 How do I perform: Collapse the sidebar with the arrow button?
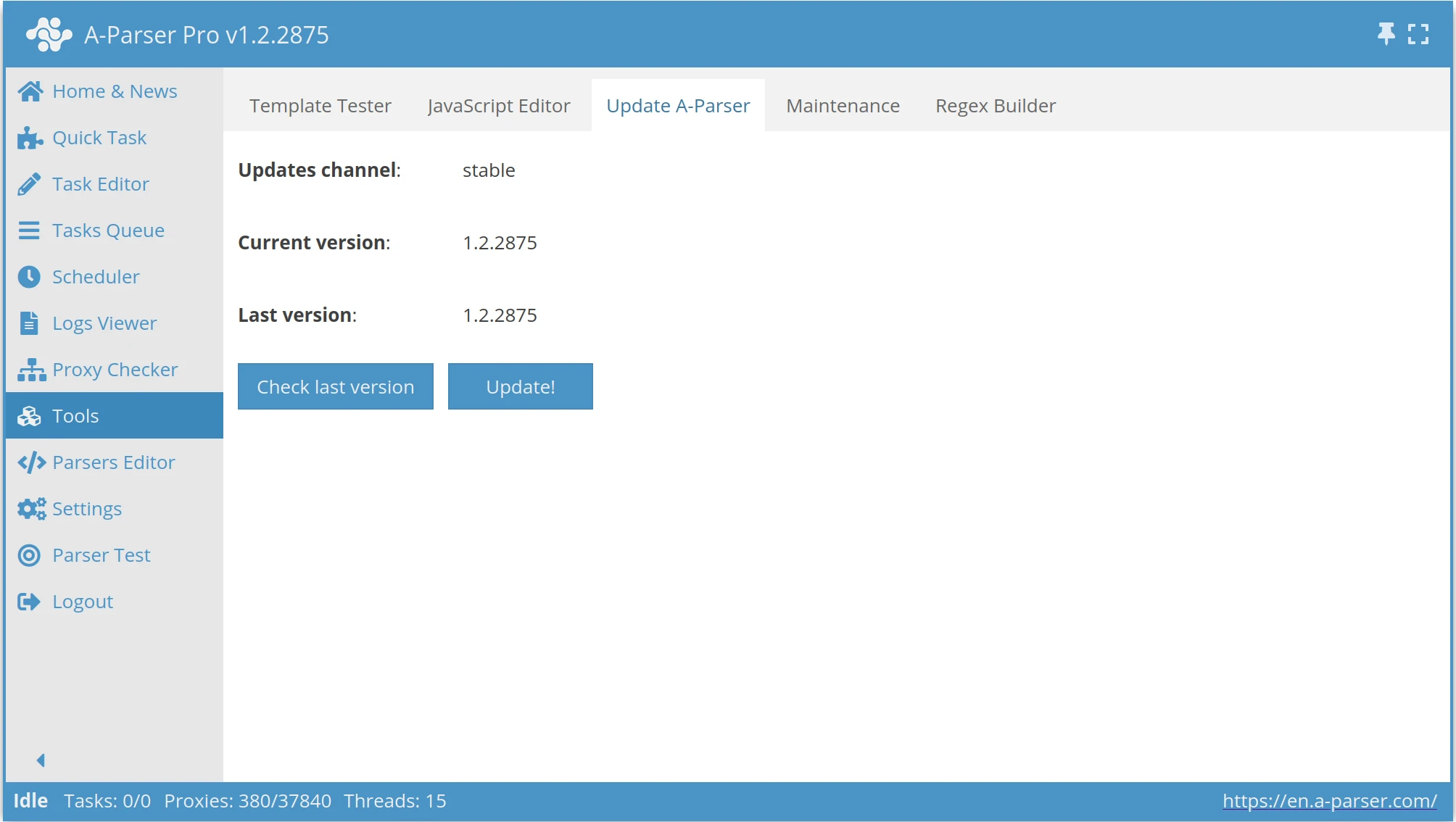pyautogui.click(x=41, y=760)
